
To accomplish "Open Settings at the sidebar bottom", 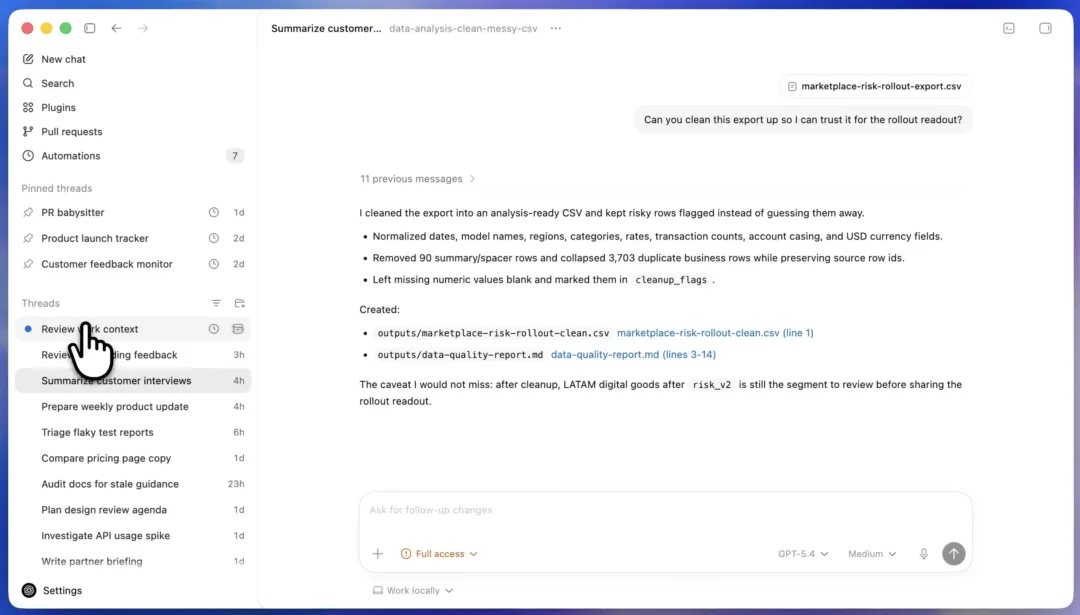I will point(52,590).
